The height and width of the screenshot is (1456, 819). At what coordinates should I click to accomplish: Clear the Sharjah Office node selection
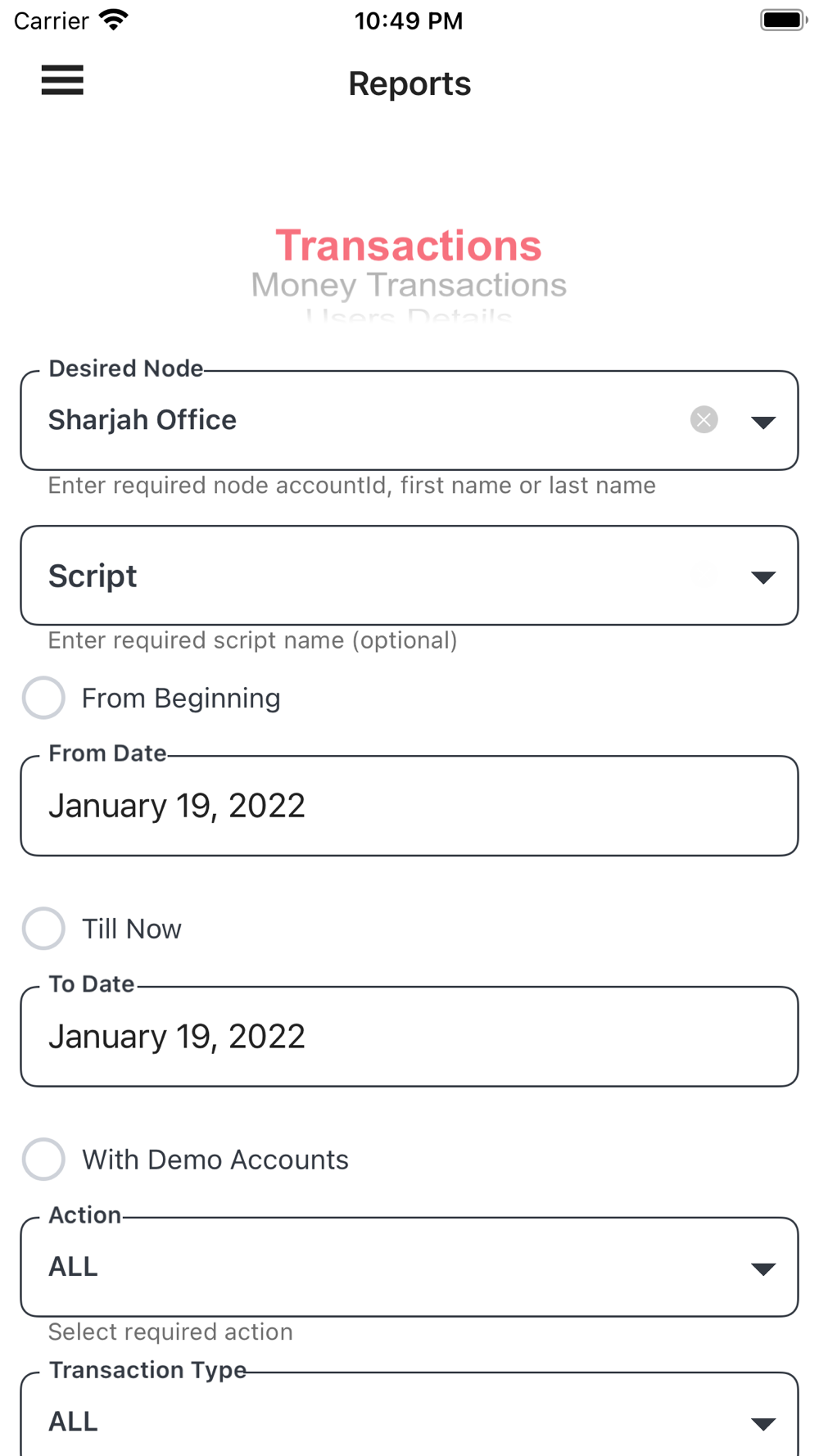(x=704, y=420)
